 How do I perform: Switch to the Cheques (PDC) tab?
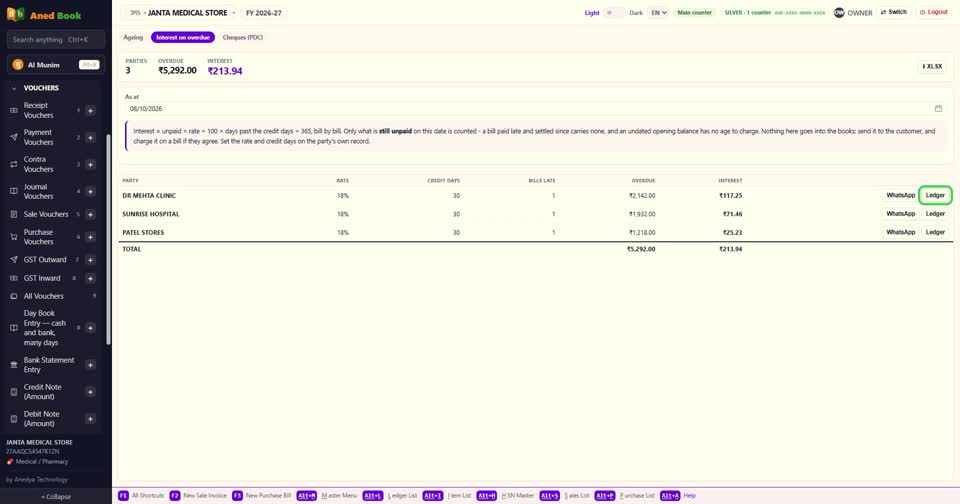tap(242, 37)
